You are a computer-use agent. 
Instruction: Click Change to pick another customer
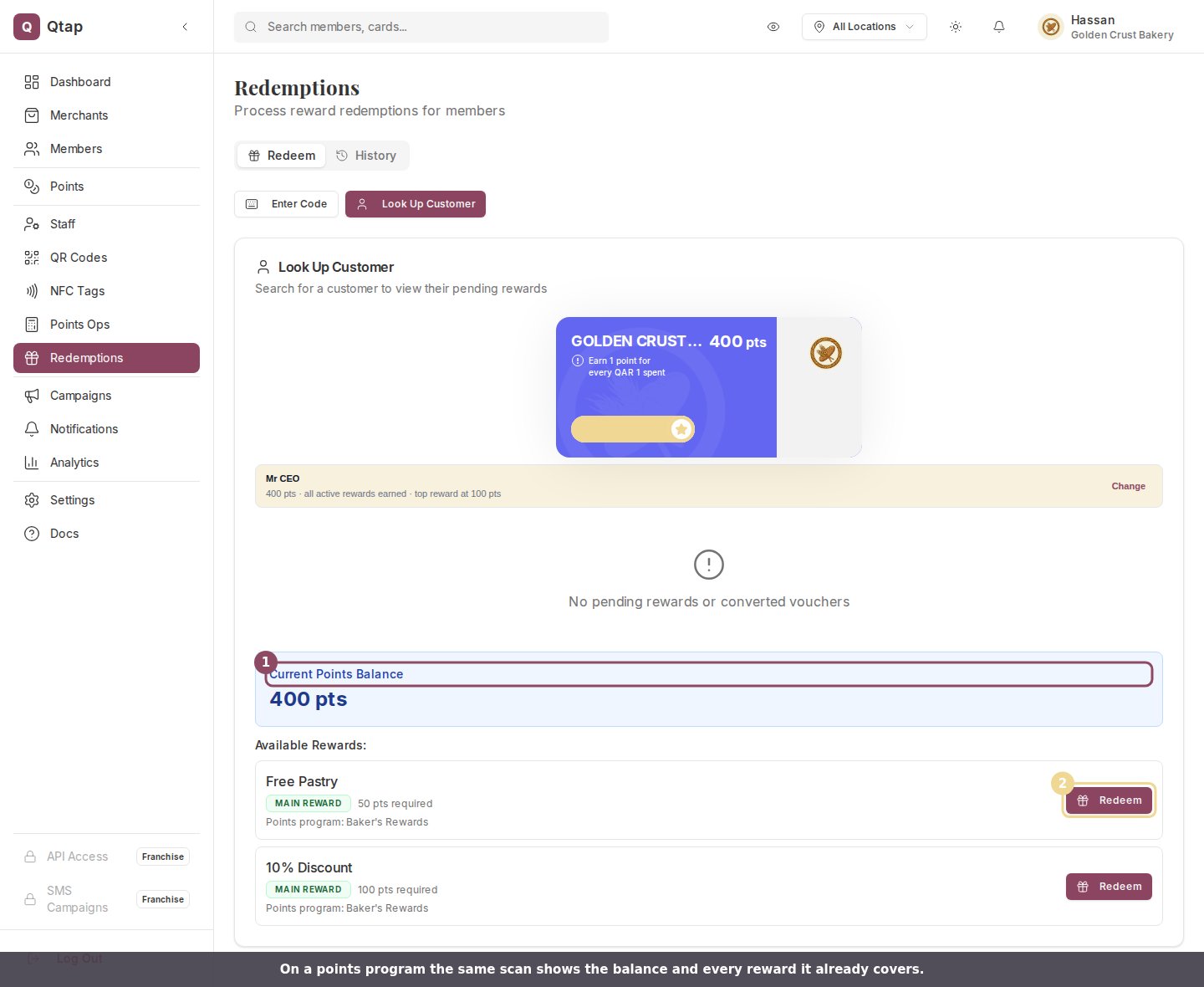click(x=1128, y=486)
